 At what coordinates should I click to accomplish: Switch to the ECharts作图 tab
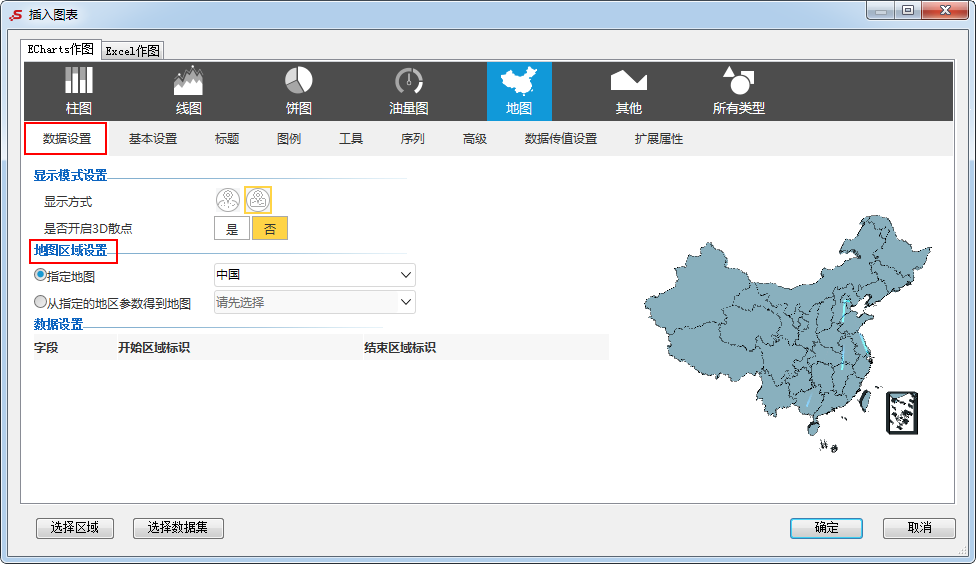pos(60,49)
